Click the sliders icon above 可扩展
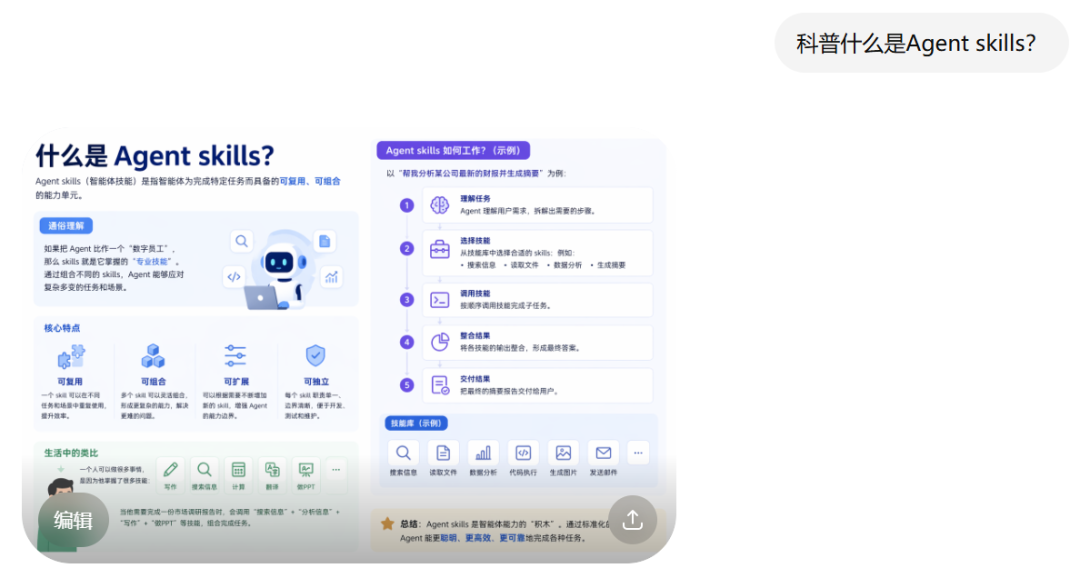The image size is (1080, 578). [x=235, y=356]
